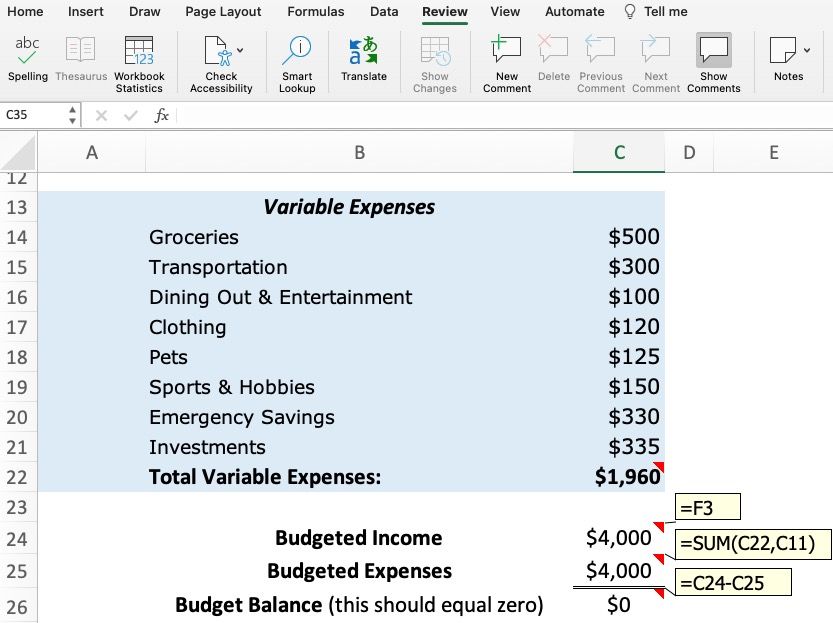Click the =F3 comment note
The width and height of the screenshot is (833, 623).
coord(708,507)
